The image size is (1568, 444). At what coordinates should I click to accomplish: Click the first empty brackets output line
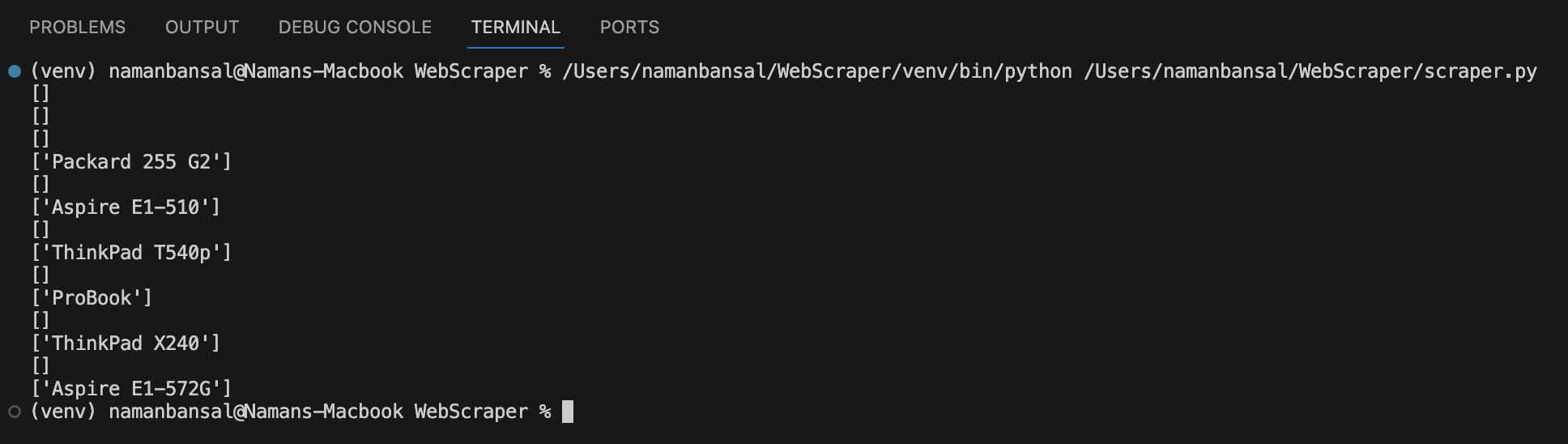[40, 94]
